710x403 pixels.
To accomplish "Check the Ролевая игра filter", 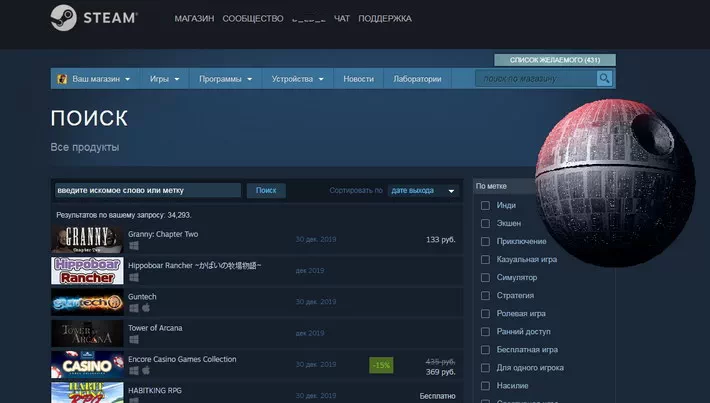I will [x=485, y=314].
